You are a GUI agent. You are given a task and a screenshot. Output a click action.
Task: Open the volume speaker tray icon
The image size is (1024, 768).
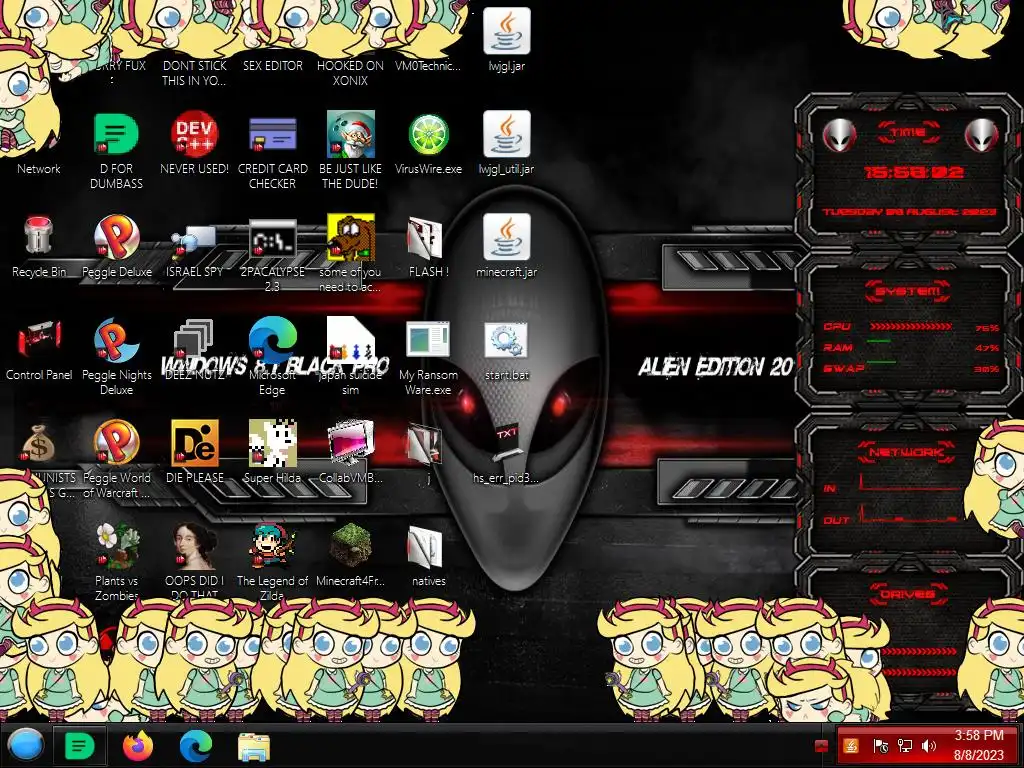click(929, 746)
